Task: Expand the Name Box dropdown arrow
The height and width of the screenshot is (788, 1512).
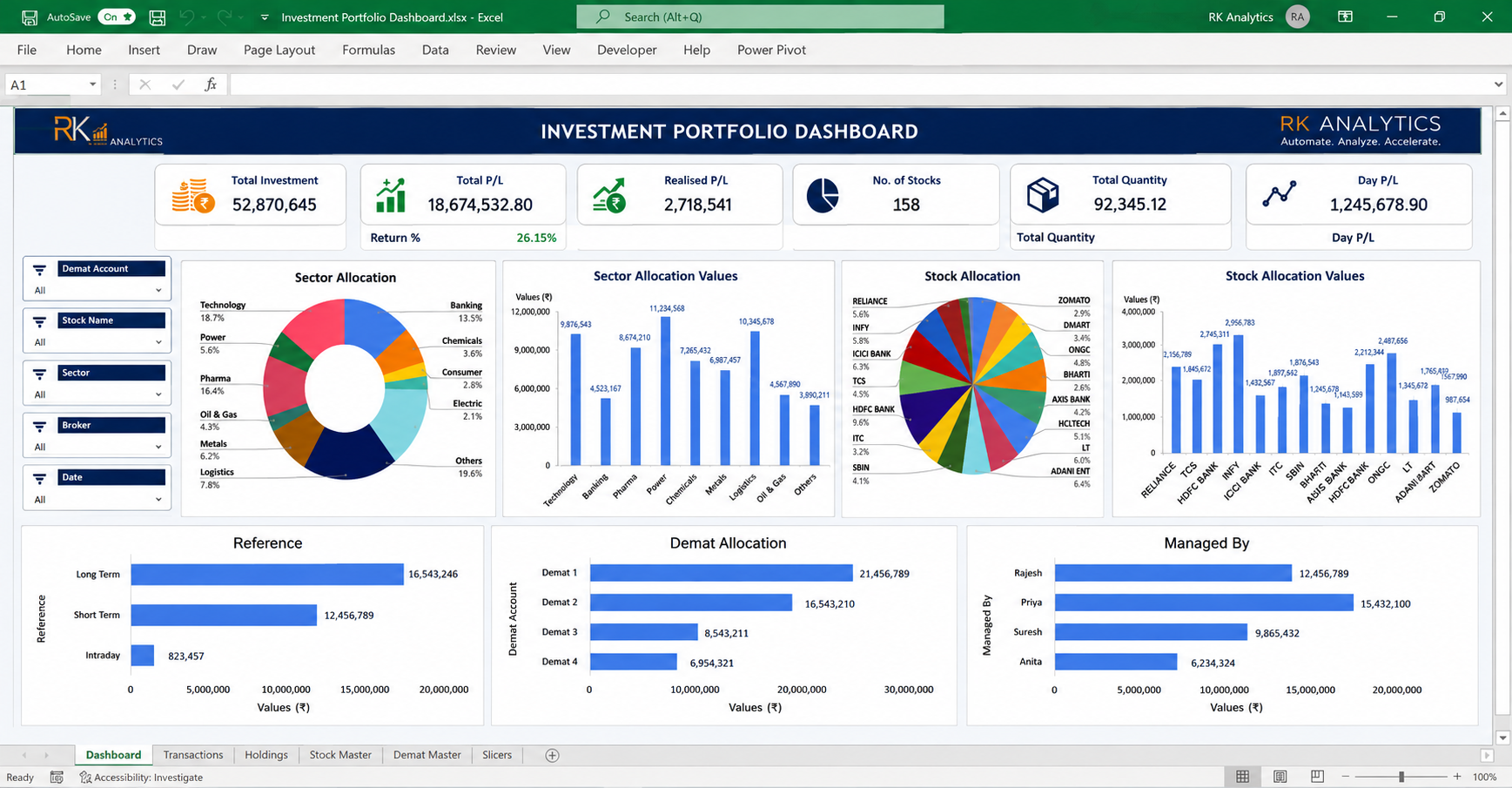Action: pos(92,84)
